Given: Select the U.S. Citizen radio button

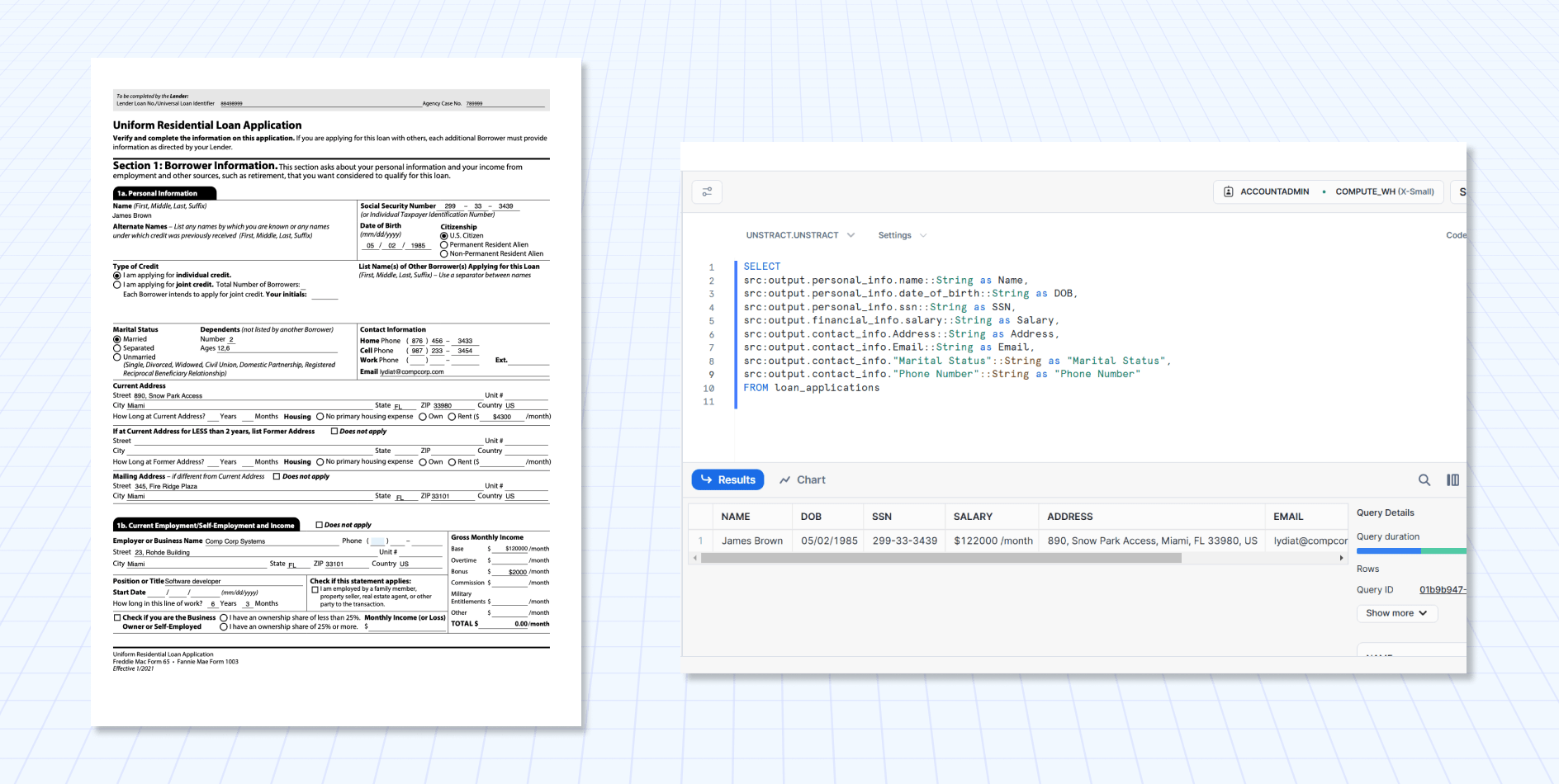Looking at the screenshot, I should 444,236.
